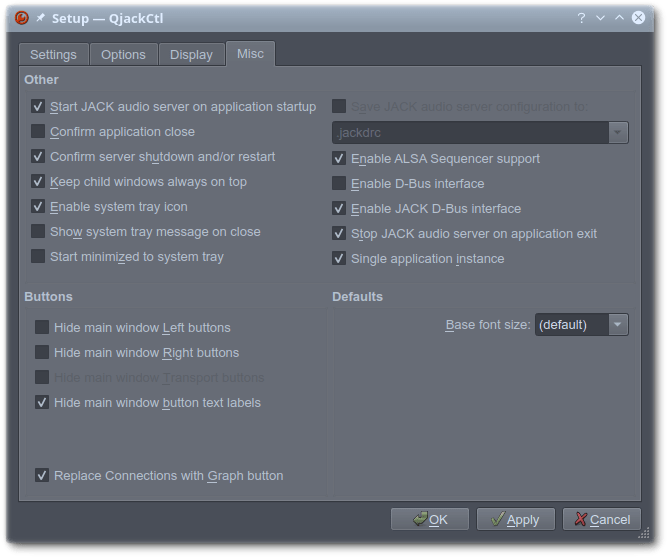Click the Buttons section heading
This screenshot has width=667, height=557.
48,297
